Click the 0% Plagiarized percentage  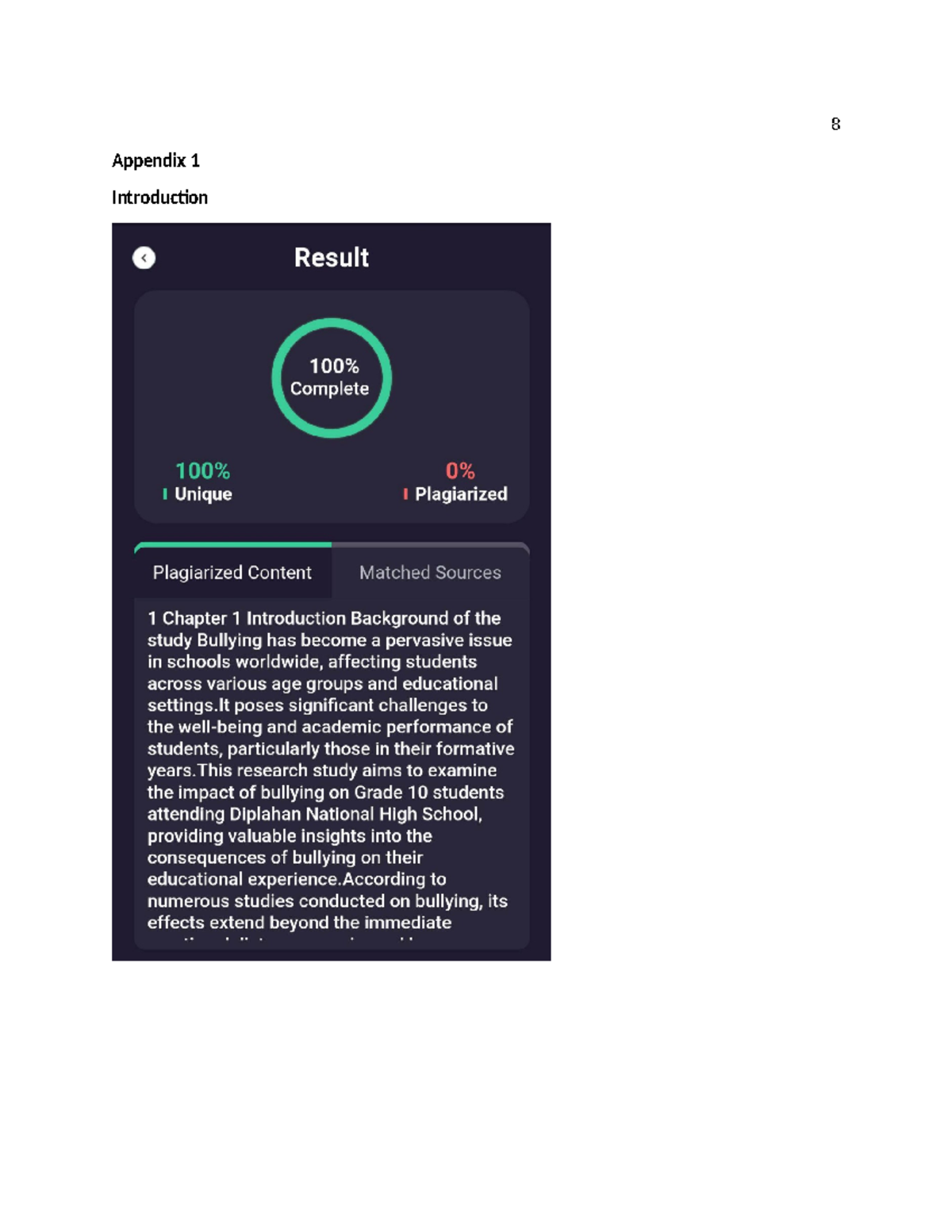460,470
